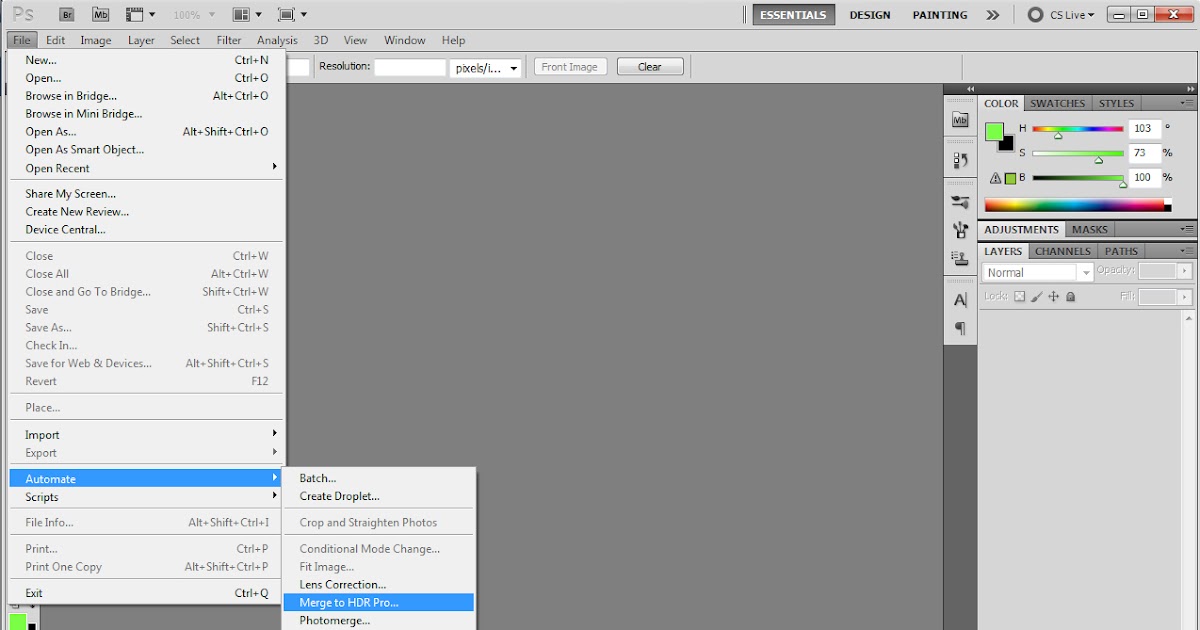Click the out-of-gamut warning triangle icon
This screenshot has height=630, width=1200.
tap(996, 178)
